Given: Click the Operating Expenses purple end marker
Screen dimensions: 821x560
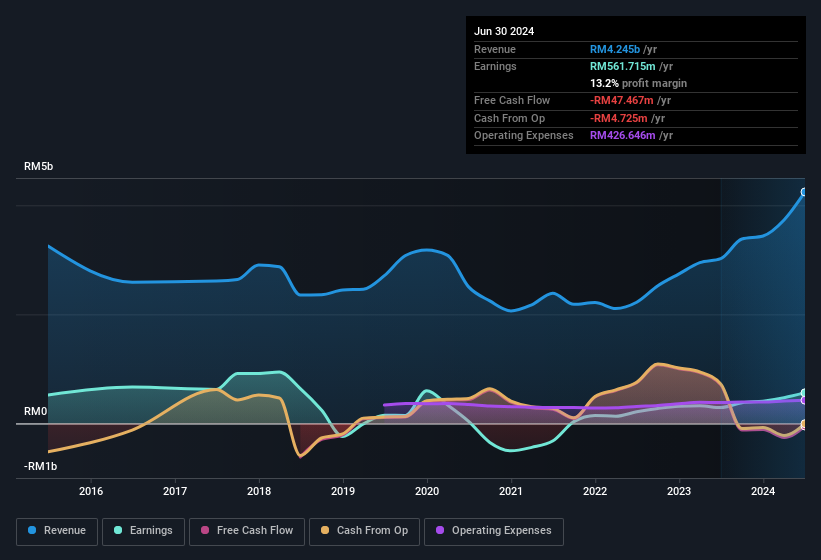Looking at the screenshot, I should coord(804,400).
